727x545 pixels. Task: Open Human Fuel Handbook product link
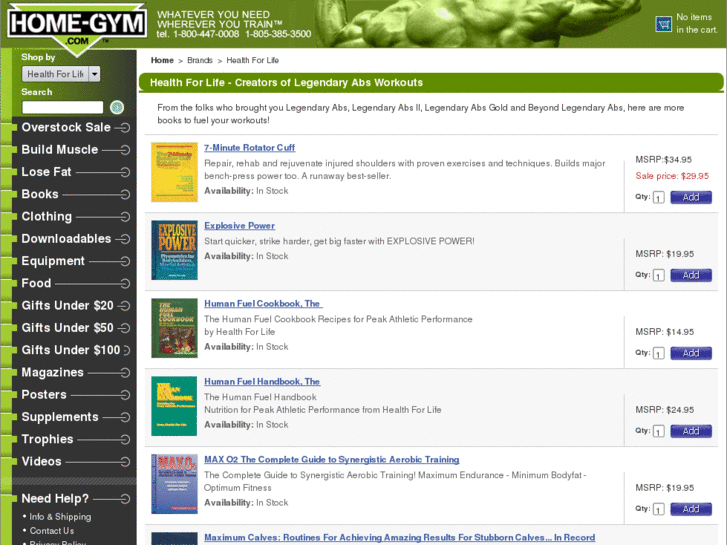262,381
